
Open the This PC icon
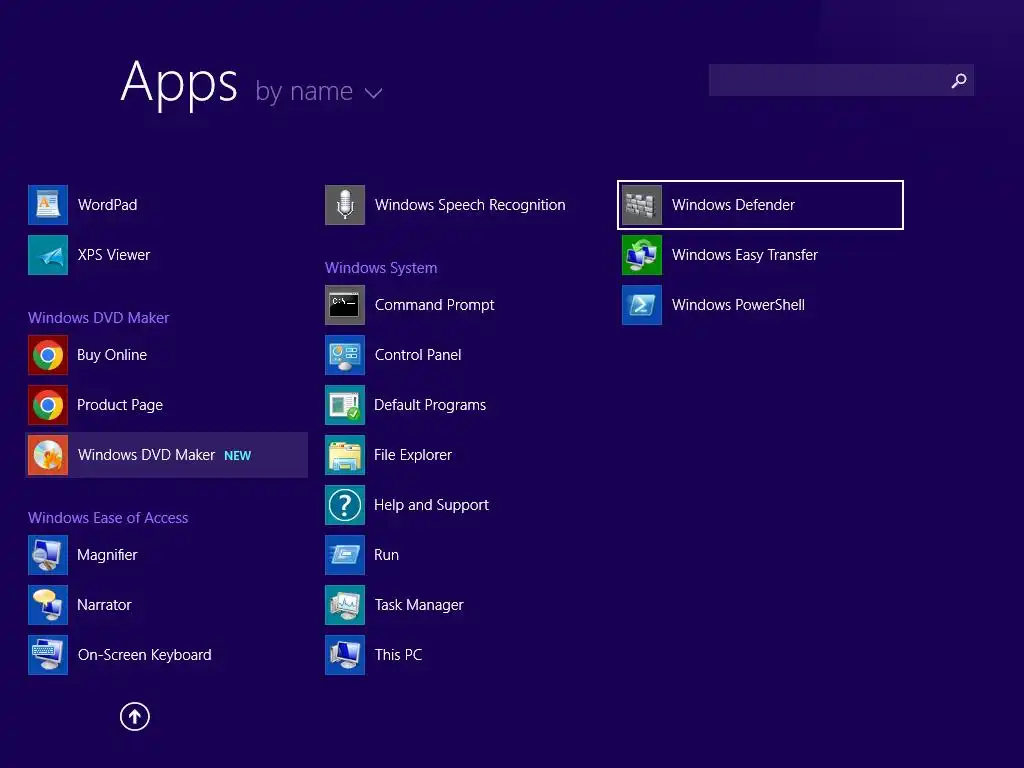[345, 654]
